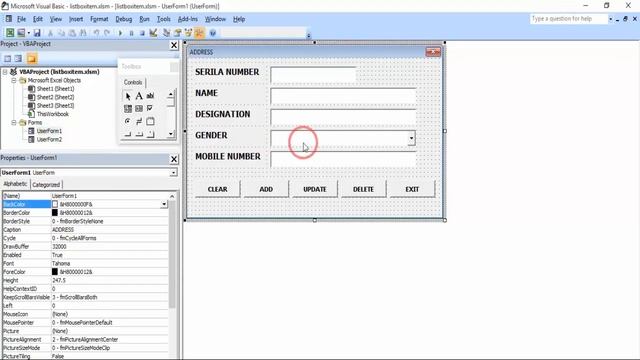Open Object Browser via toolbar icon

click(x=188, y=33)
